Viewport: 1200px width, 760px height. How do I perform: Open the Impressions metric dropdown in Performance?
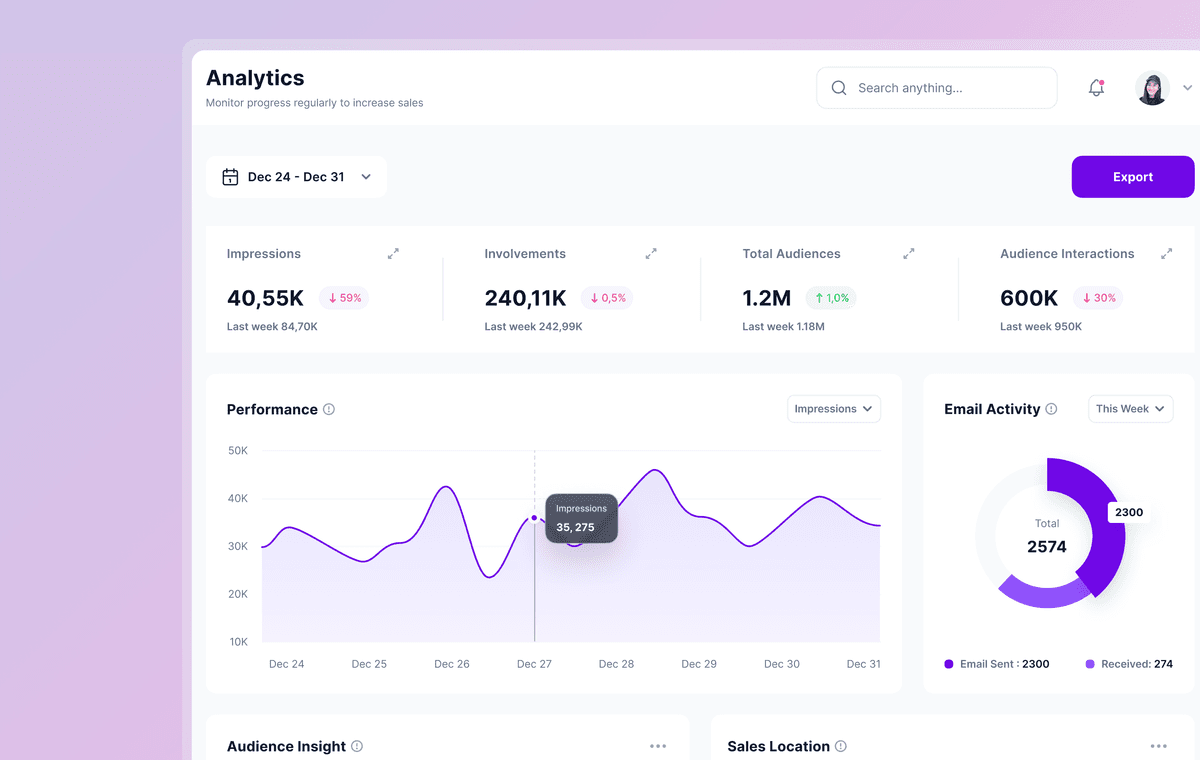pyautogui.click(x=834, y=409)
